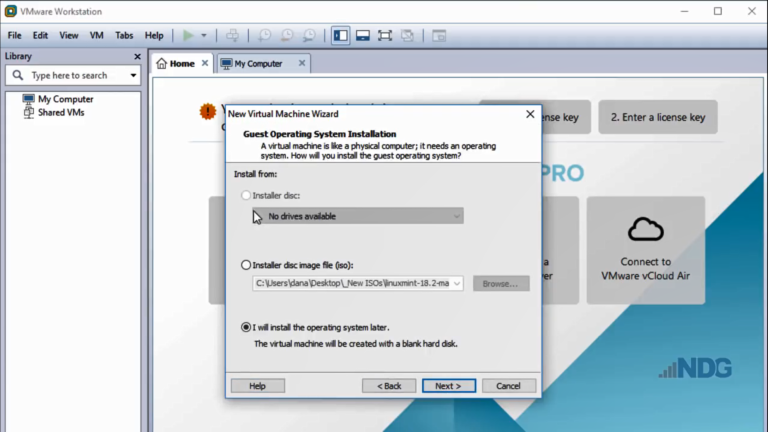Click the Type here to search field
This screenshot has width=768, height=432.
73,75
